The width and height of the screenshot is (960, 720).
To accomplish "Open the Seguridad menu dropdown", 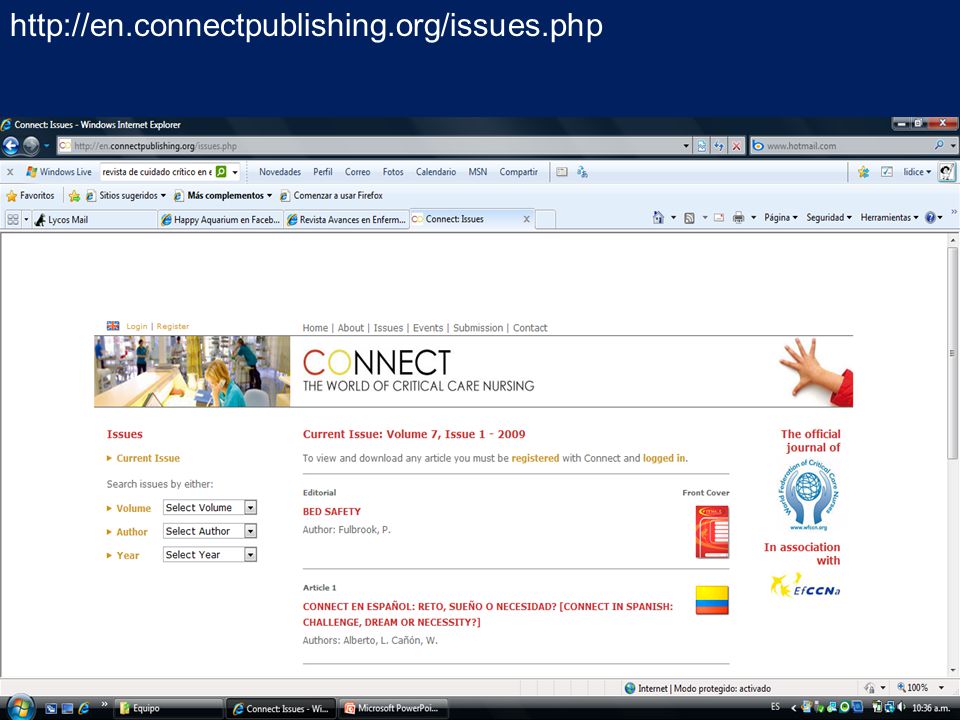I will [x=828, y=217].
